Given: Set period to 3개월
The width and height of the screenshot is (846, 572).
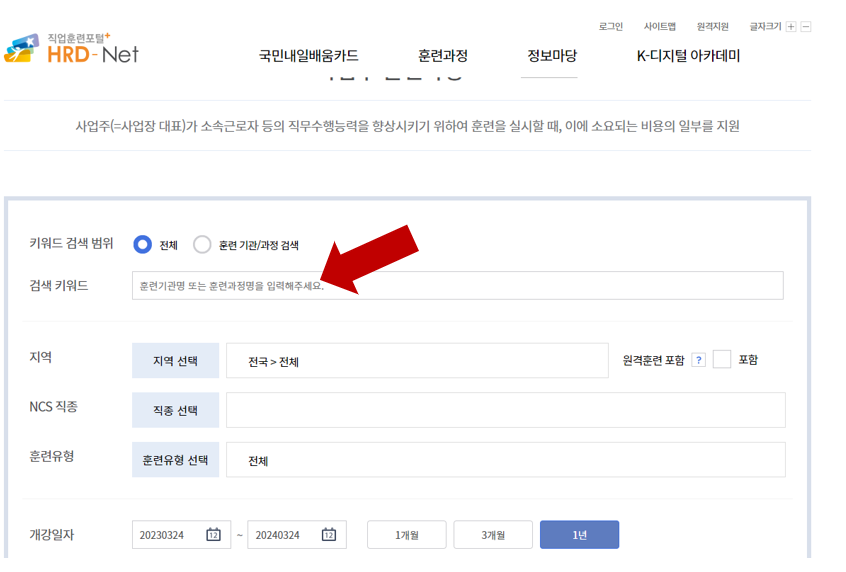Looking at the screenshot, I should pyautogui.click(x=493, y=535).
